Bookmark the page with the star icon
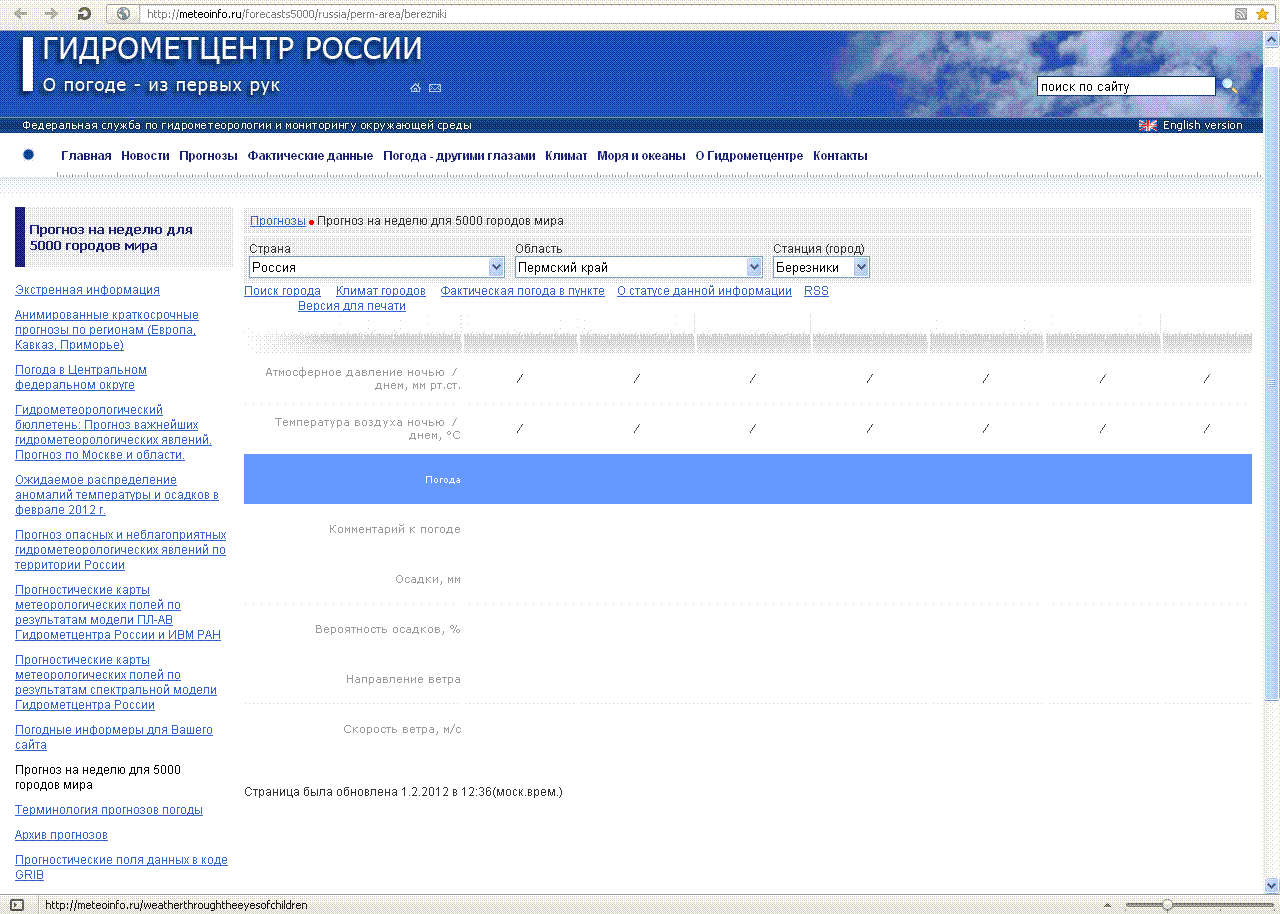 [x=1262, y=14]
